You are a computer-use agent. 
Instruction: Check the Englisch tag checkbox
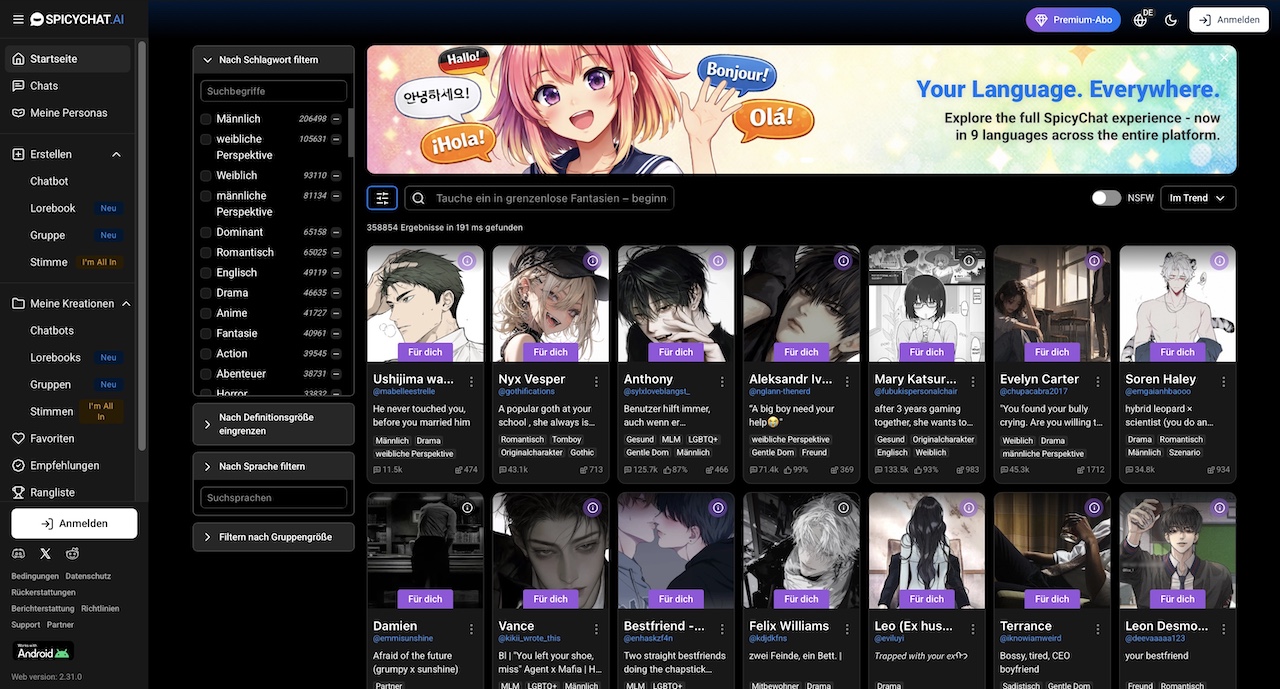(x=206, y=272)
